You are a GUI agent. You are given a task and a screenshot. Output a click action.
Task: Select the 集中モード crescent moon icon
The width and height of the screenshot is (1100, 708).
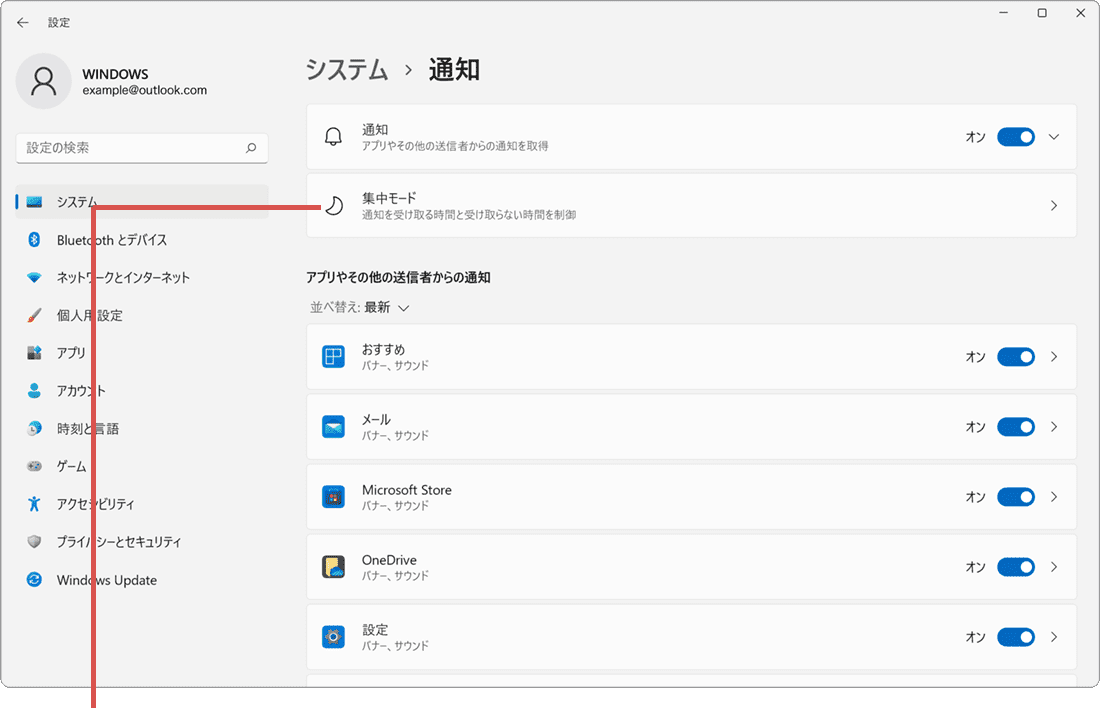pyautogui.click(x=334, y=205)
